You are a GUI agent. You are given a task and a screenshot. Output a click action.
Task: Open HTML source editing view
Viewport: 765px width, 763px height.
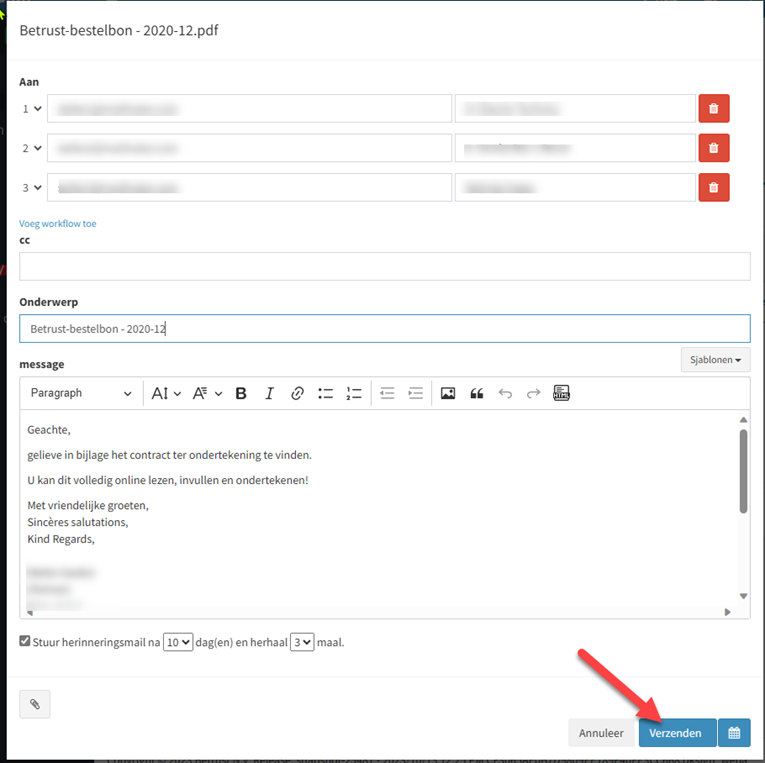[x=562, y=393]
